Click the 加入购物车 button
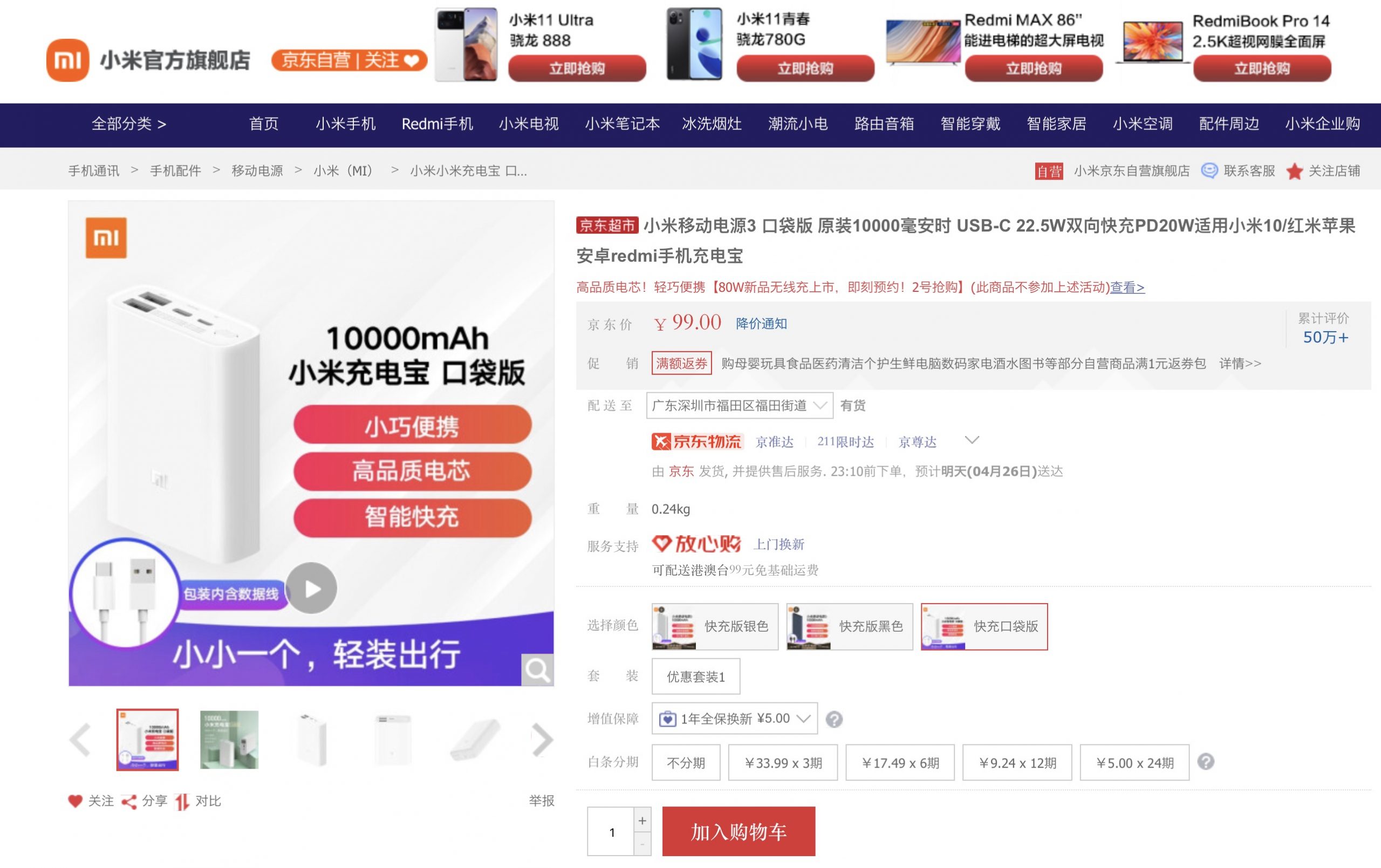Screen dimensions: 1381x868 738,831
